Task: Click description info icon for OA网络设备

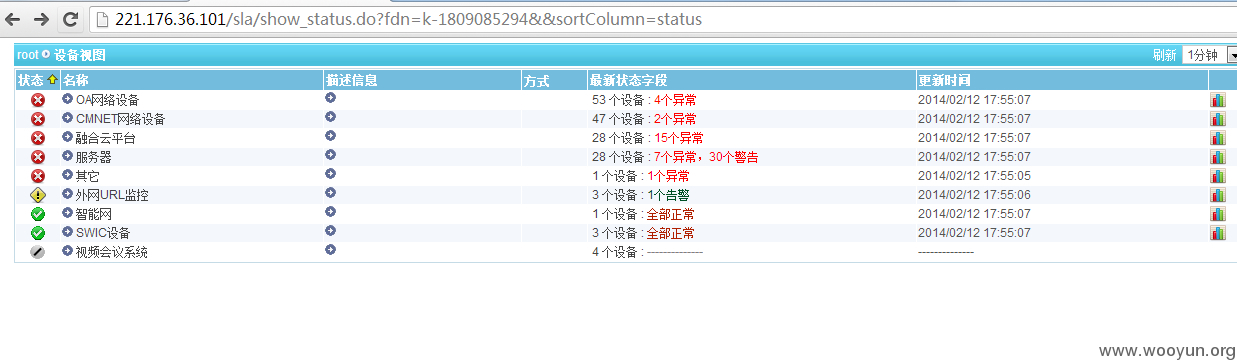Action: point(330,98)
